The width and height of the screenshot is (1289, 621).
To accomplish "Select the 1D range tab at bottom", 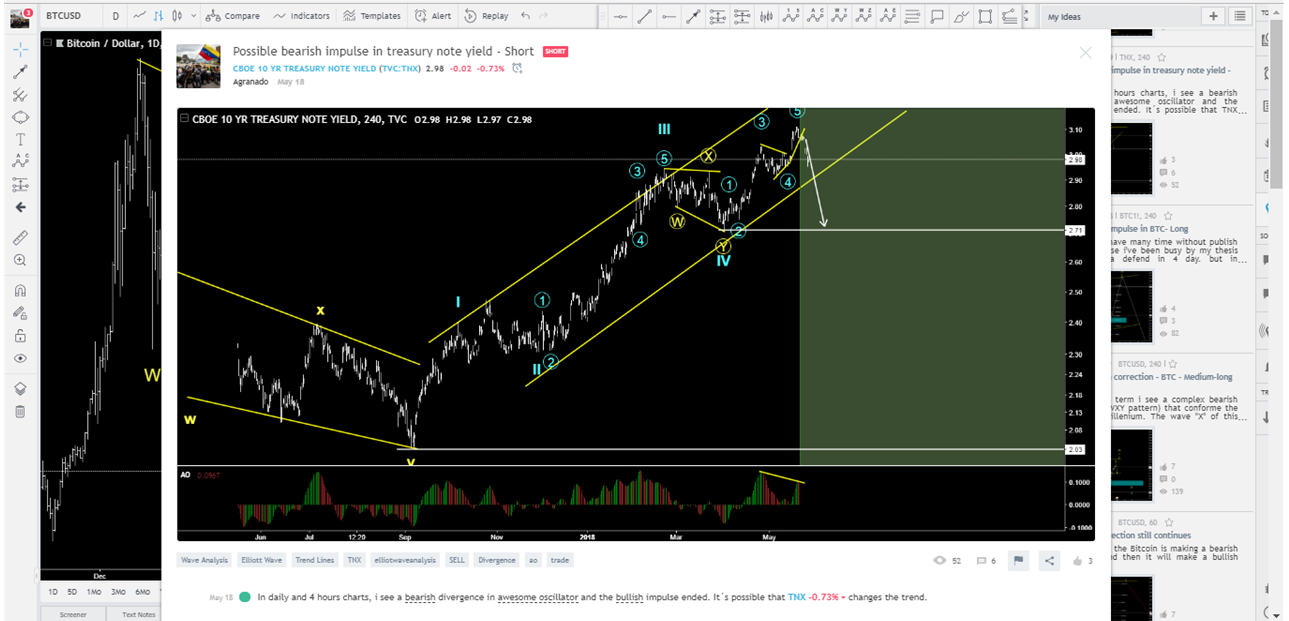I will (x=53, y=591).
